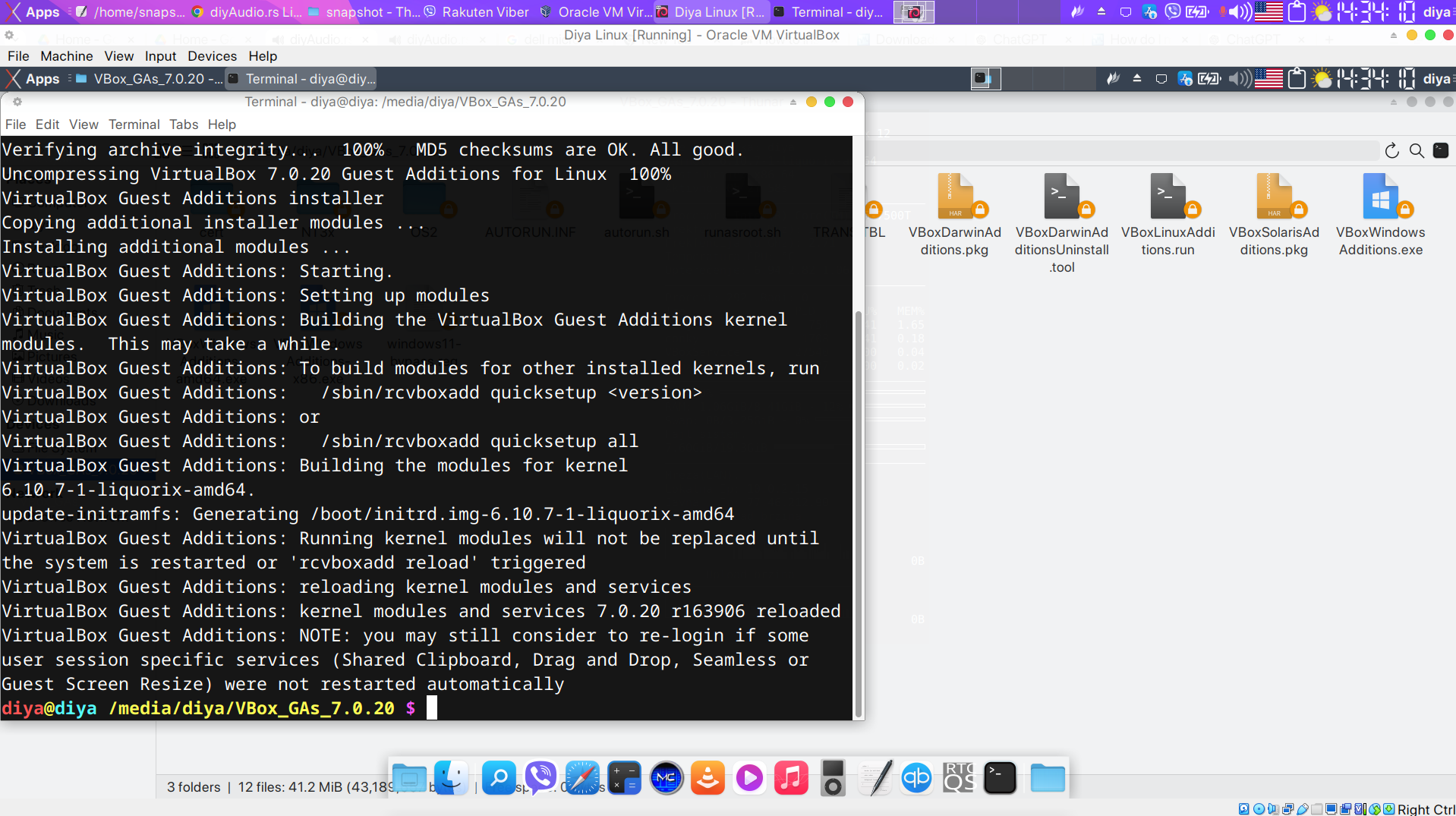Open guest Apps menu in inner panel

[33, 79]
